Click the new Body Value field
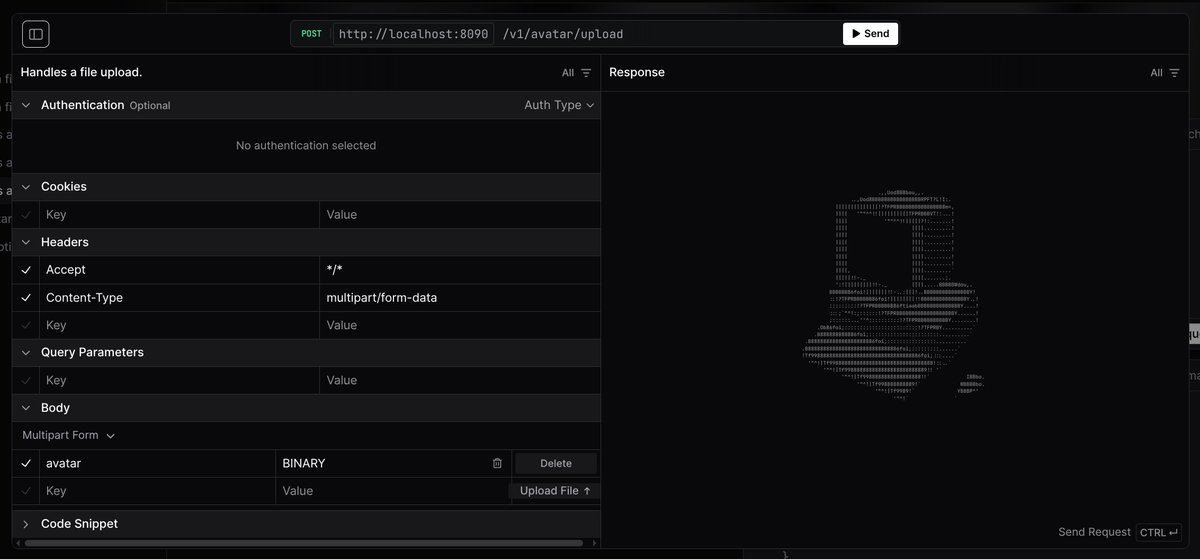The width and height of the screenshot is (1200, 559). click(392, 491)
